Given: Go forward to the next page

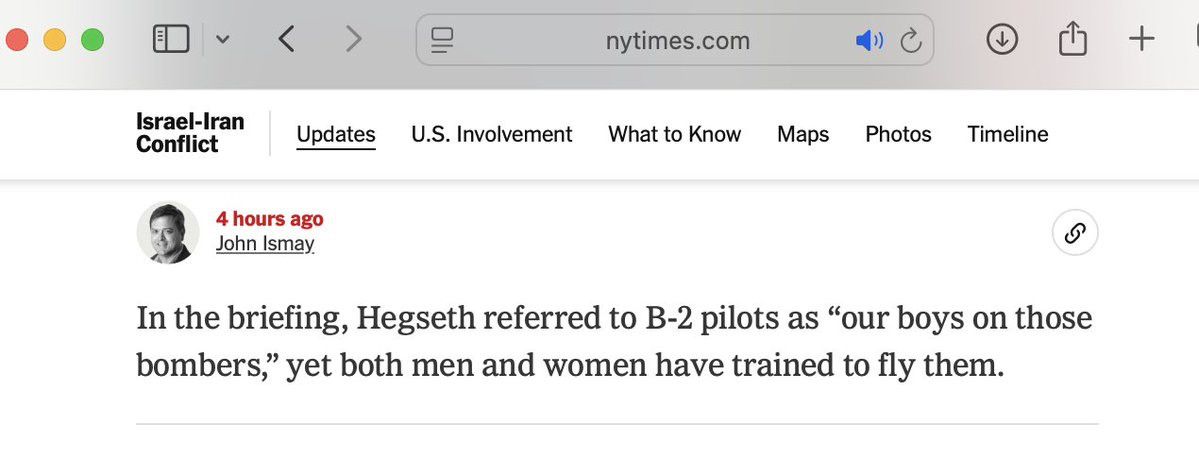Looking at the screenshot, I should pos(353,39).
